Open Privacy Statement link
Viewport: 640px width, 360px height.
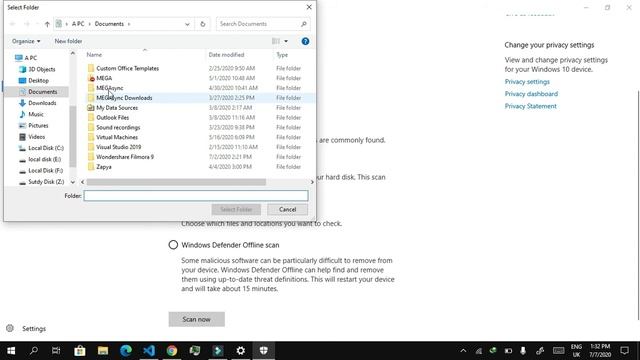tap(530, 106)
